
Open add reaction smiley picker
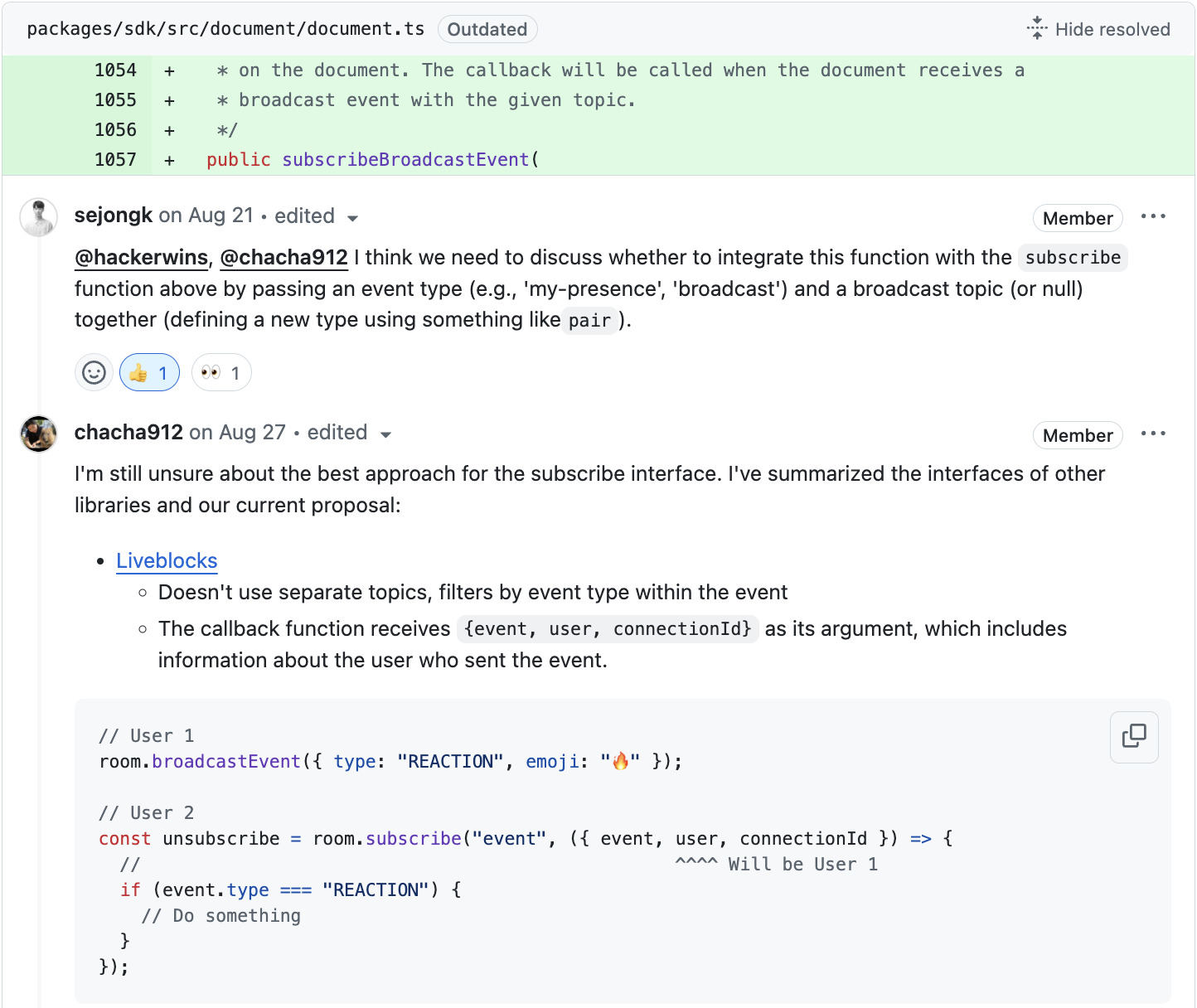94,373
